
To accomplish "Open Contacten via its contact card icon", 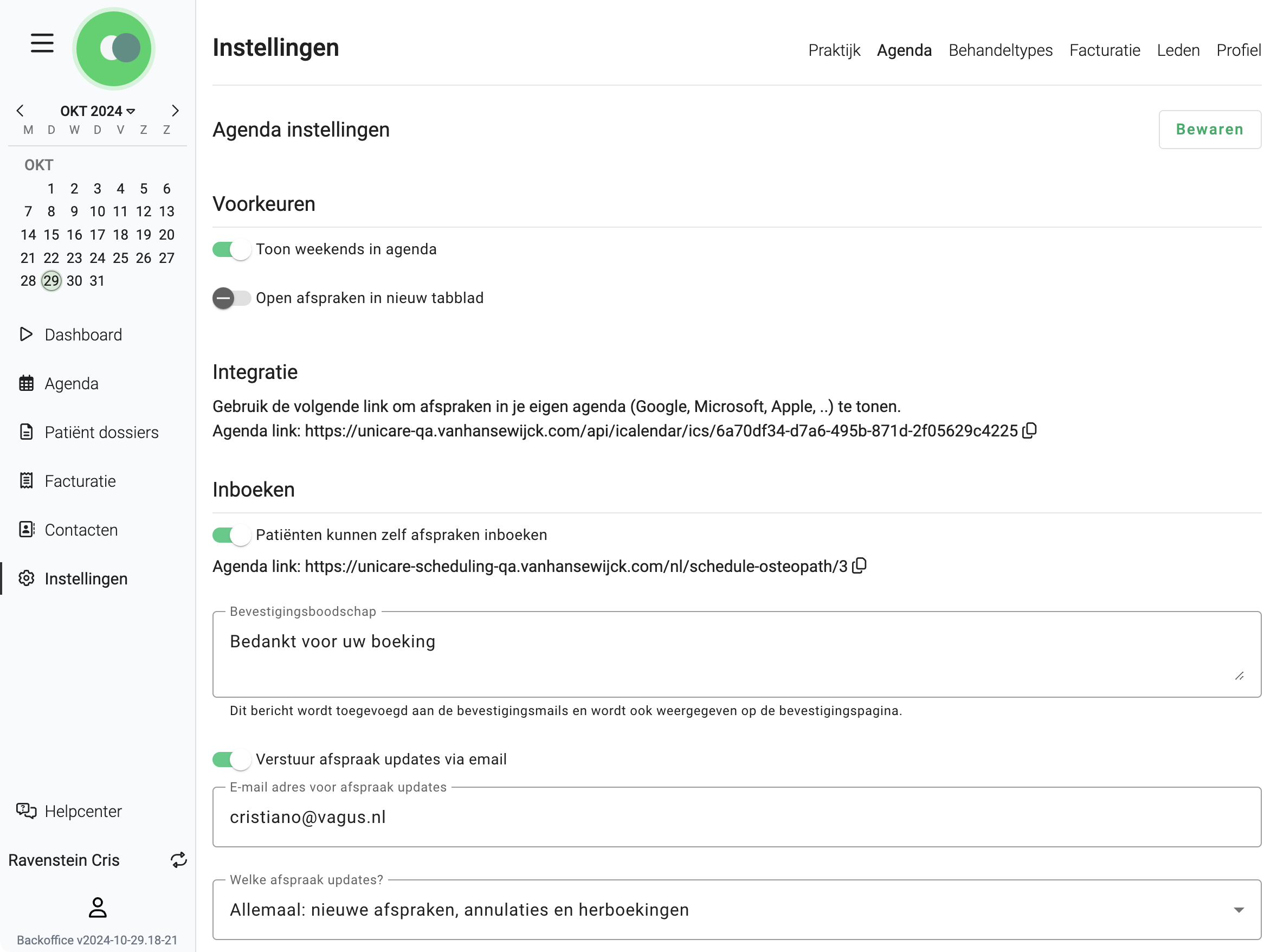I will tap(27, 530).
